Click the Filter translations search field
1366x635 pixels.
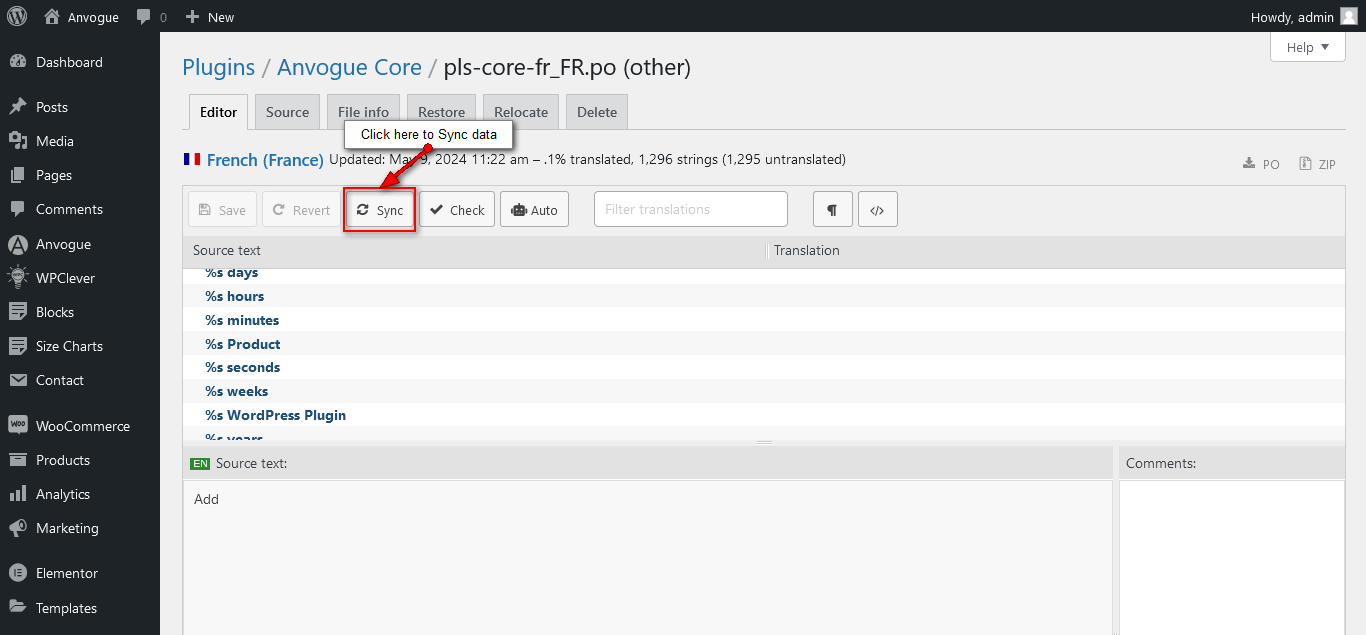(x=690, y=209)
